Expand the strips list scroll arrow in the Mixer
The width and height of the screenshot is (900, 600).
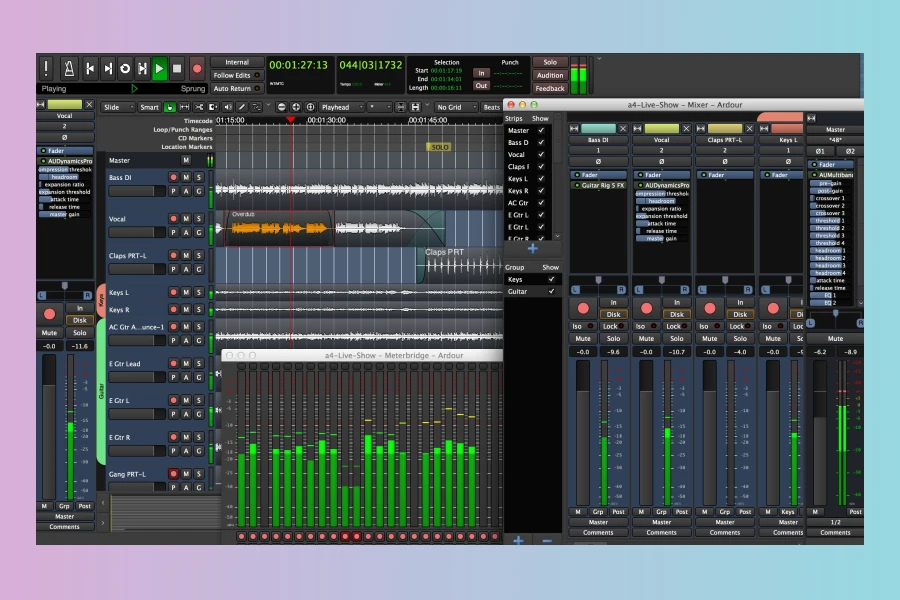tap(557, 237)
